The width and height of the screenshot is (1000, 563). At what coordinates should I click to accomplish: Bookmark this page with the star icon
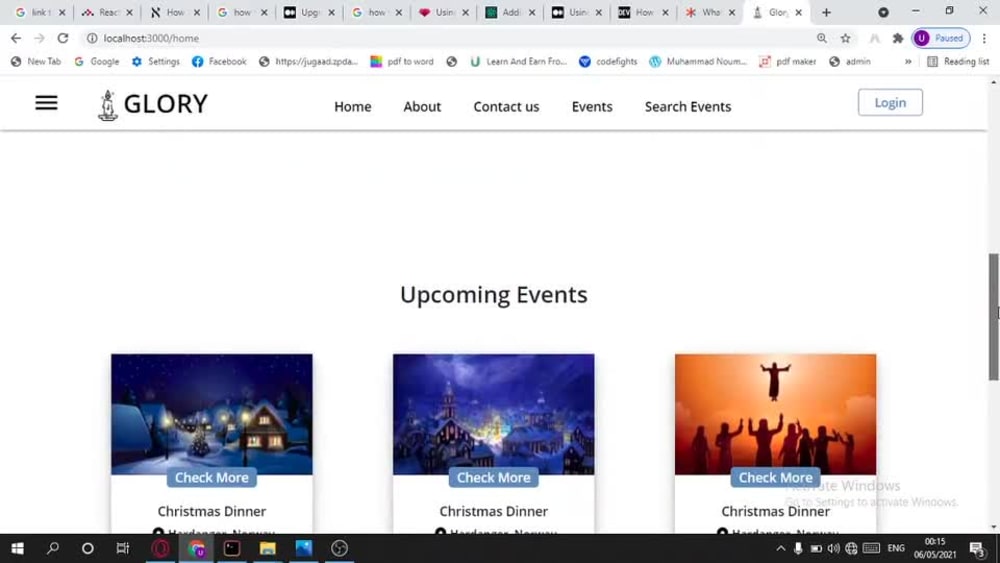click(845, 38)
